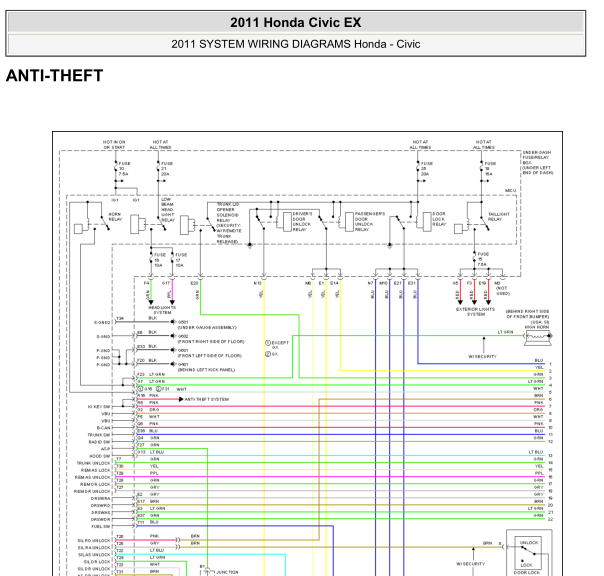The image size is (604, 576).
Task: Click the HORN RELAY label in the diagram
Action: (x=115, y=217)
